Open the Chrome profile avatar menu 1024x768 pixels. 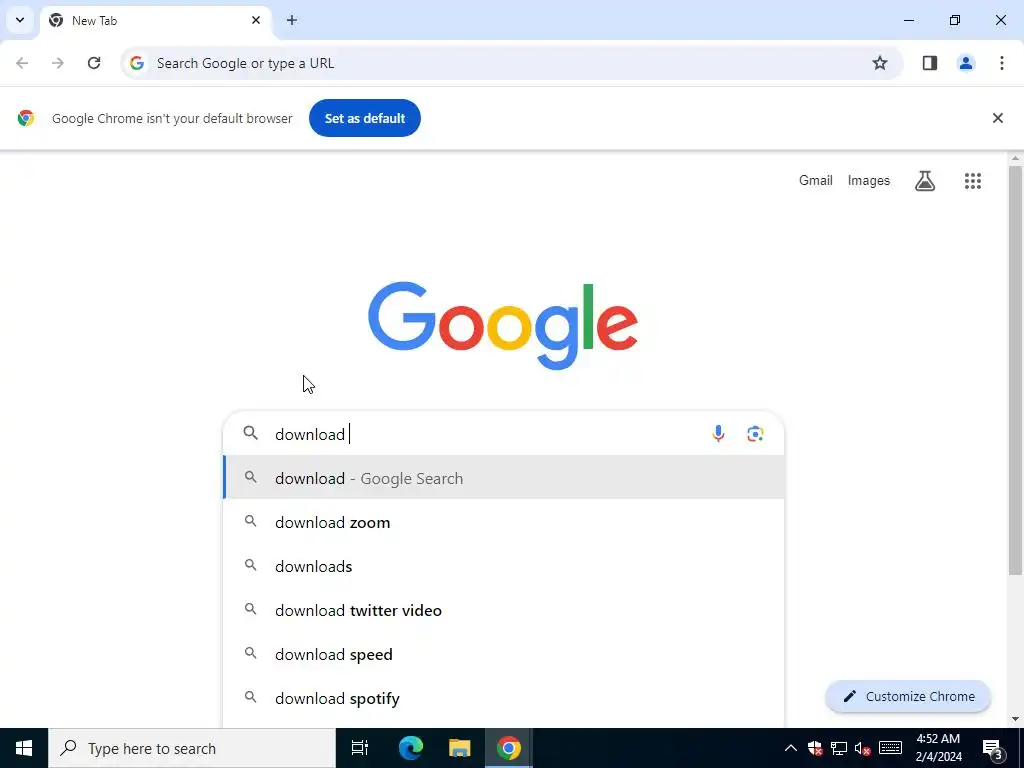[x=966, y=63]
